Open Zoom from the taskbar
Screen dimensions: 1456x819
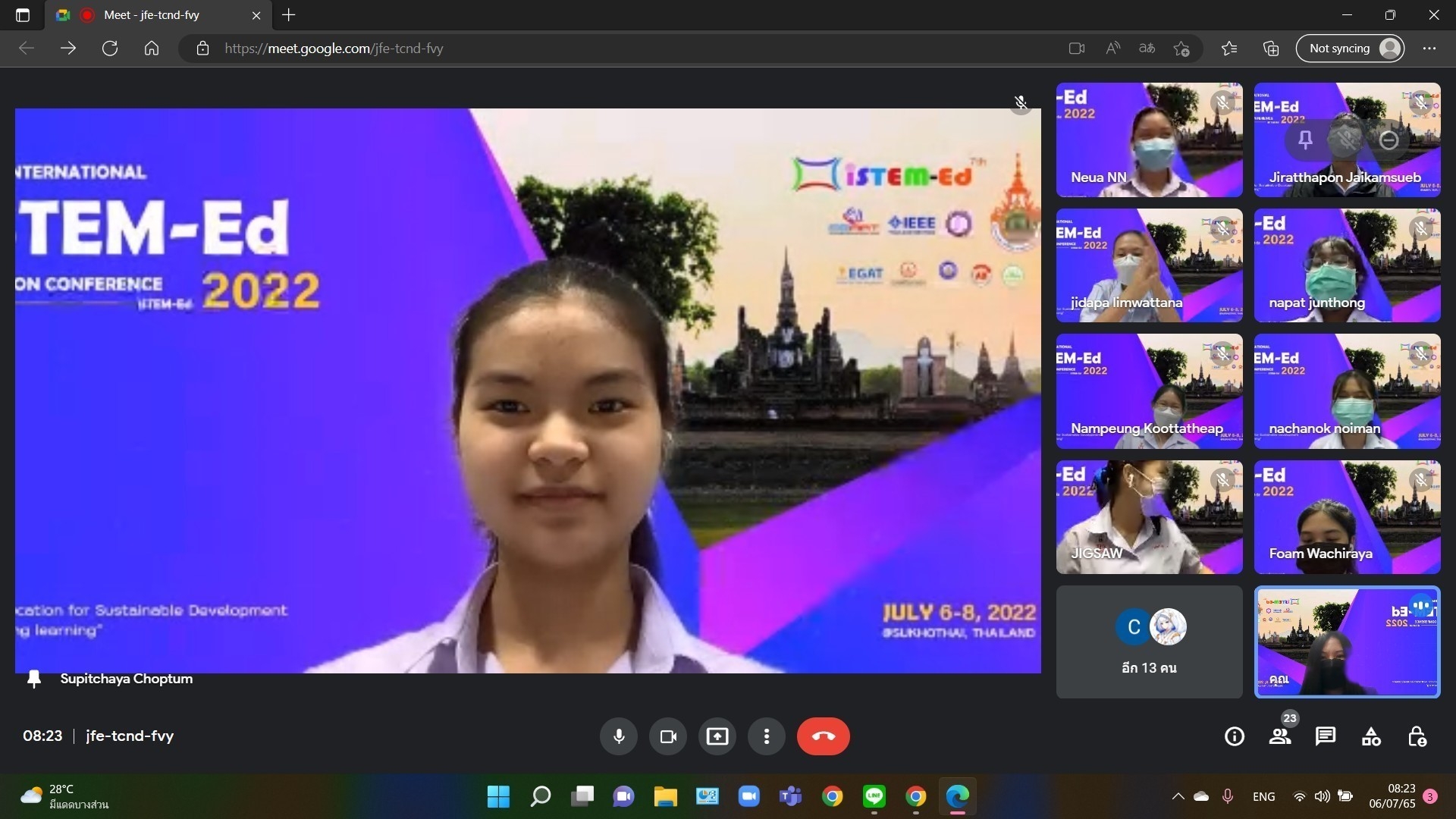(x=749, y=796)
